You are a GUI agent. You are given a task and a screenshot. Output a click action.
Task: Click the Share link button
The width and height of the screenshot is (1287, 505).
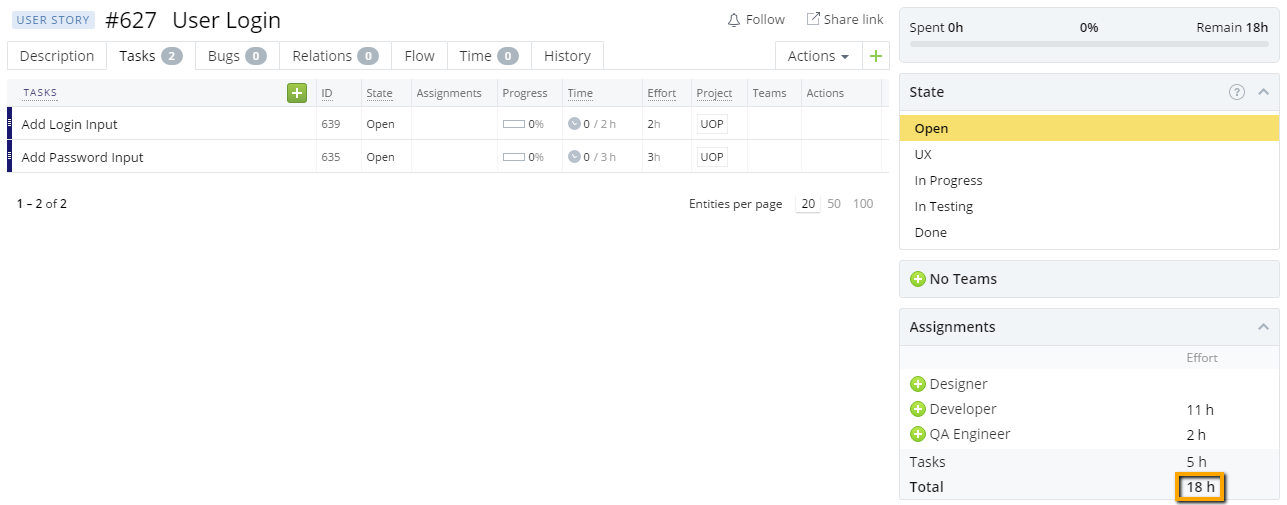(845, 19)
